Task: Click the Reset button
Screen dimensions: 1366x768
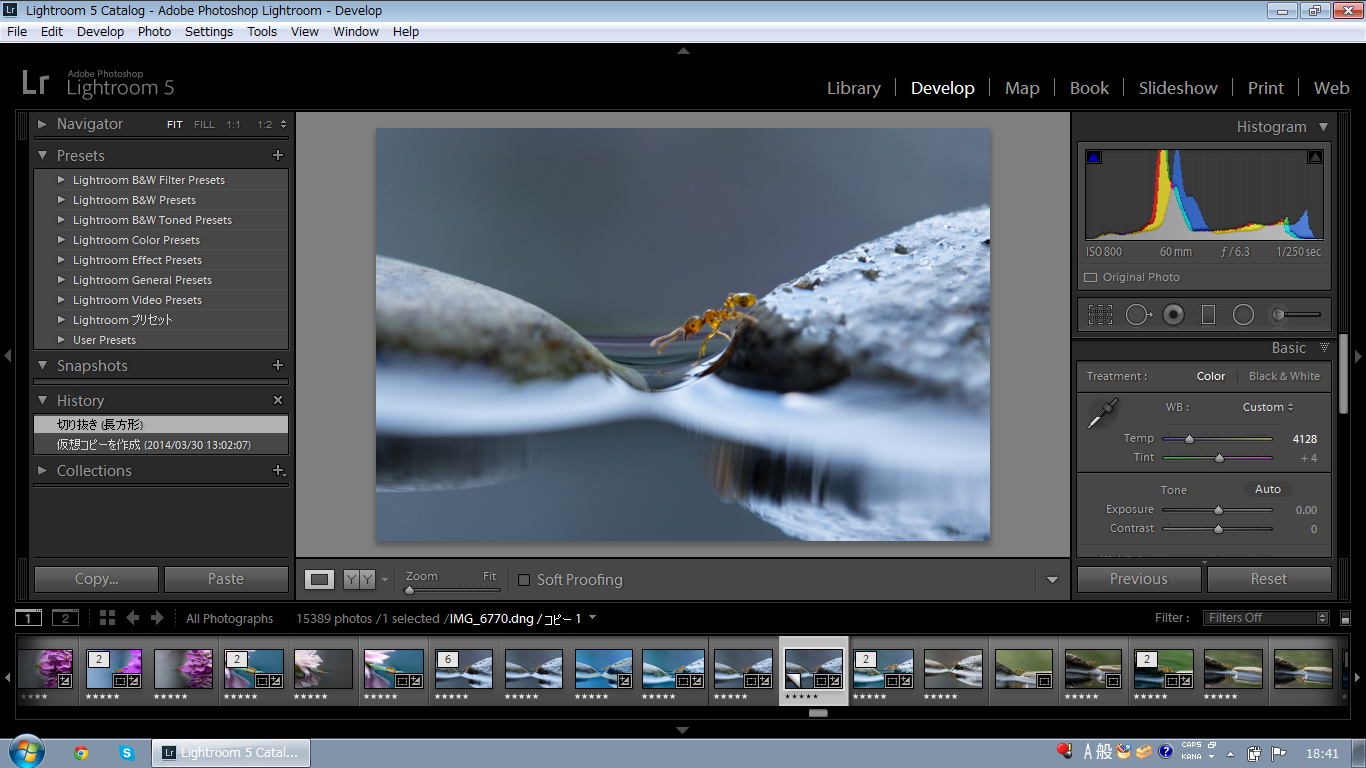Action: coord(1269,579)
